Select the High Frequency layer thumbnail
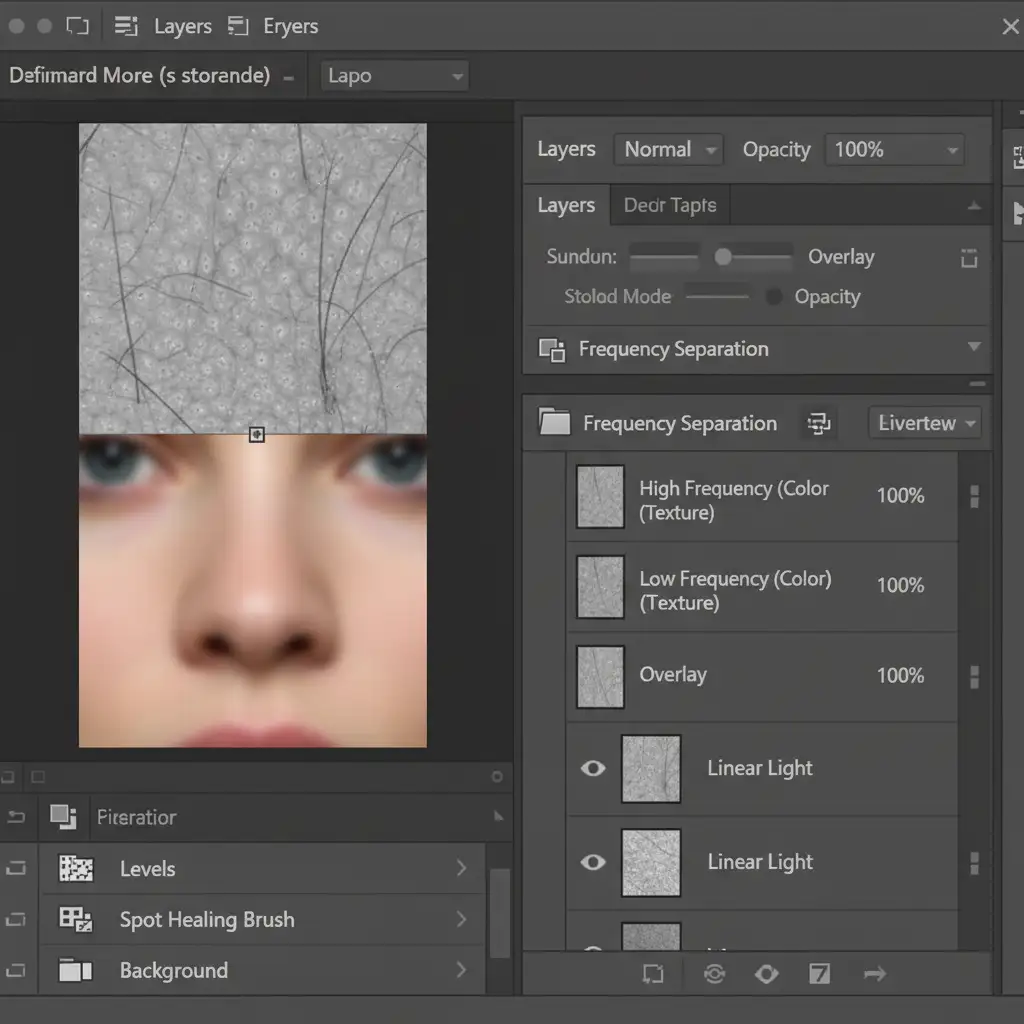Screen dimensions: 1024x1024 pos(600,497)
